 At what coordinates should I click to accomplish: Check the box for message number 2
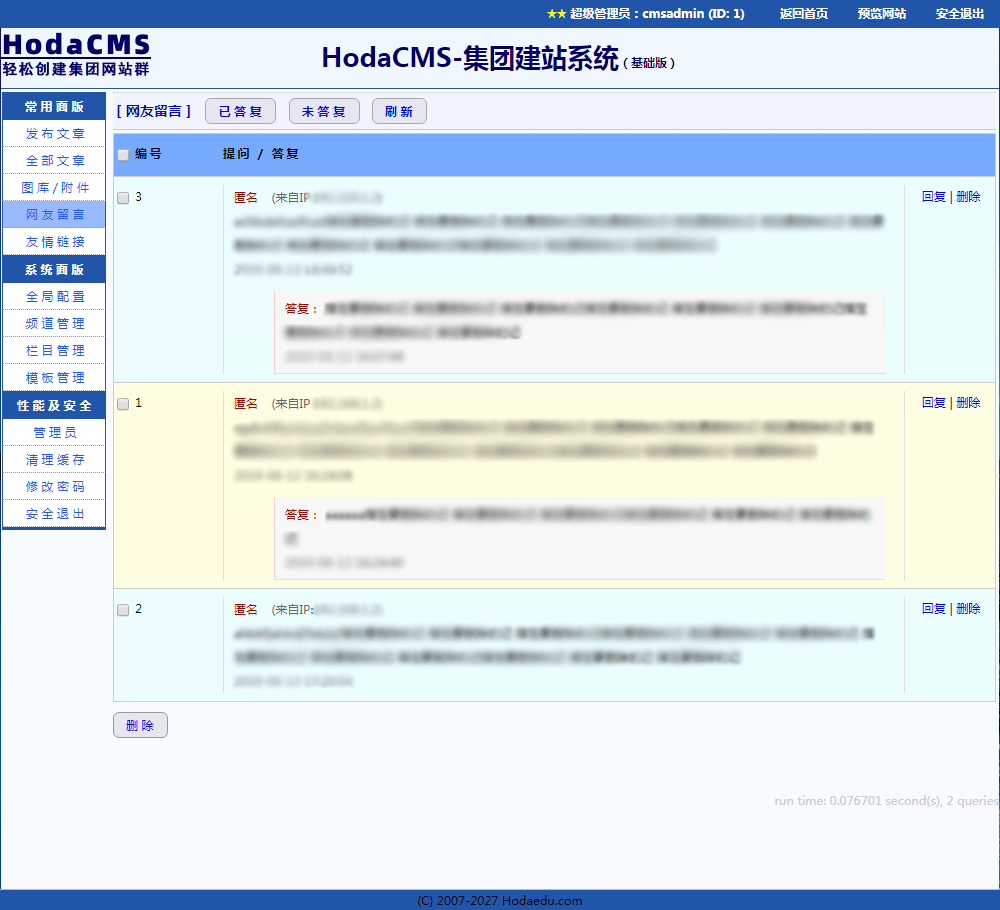pos(123,610)
